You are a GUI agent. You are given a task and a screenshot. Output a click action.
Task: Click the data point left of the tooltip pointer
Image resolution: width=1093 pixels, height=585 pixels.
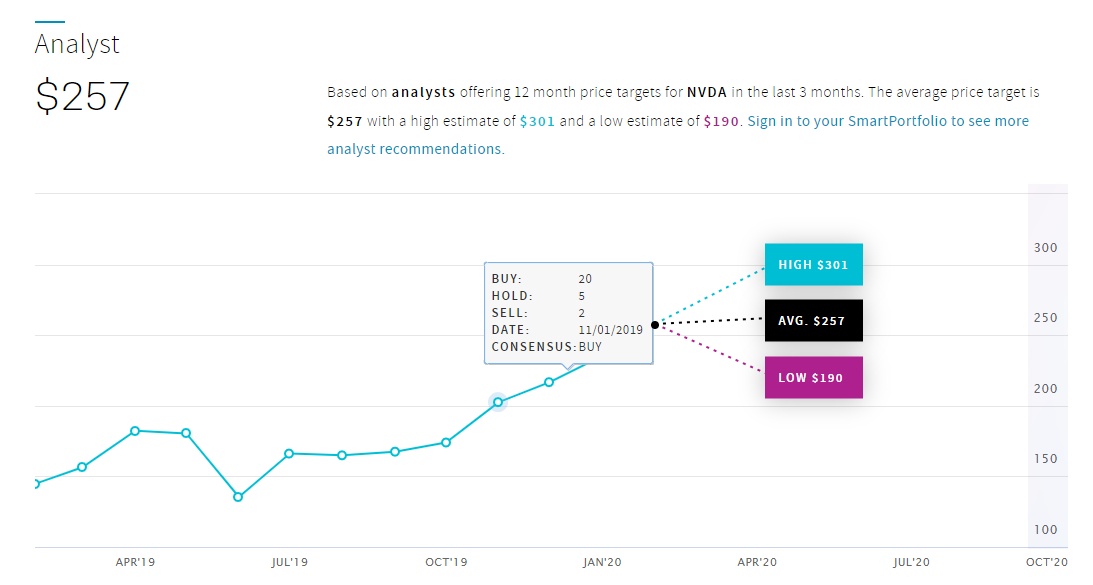[549, 382]
